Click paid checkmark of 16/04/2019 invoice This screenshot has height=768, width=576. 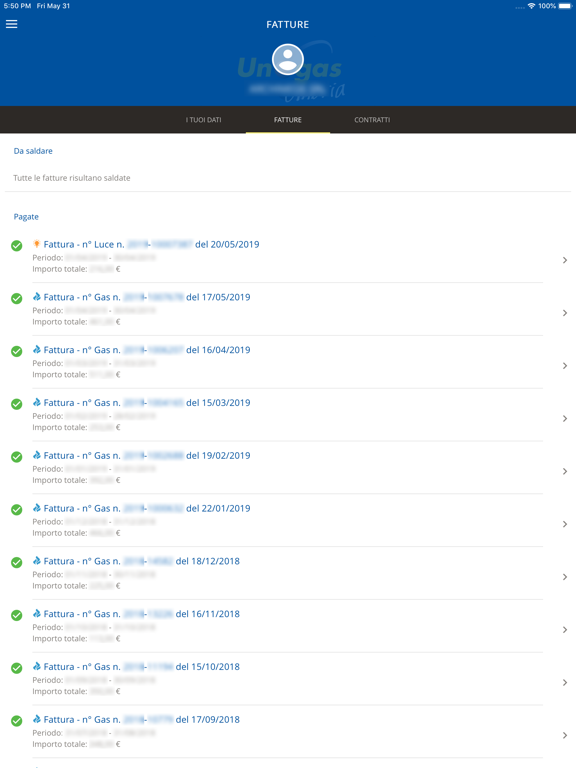[x=17, y=351]
